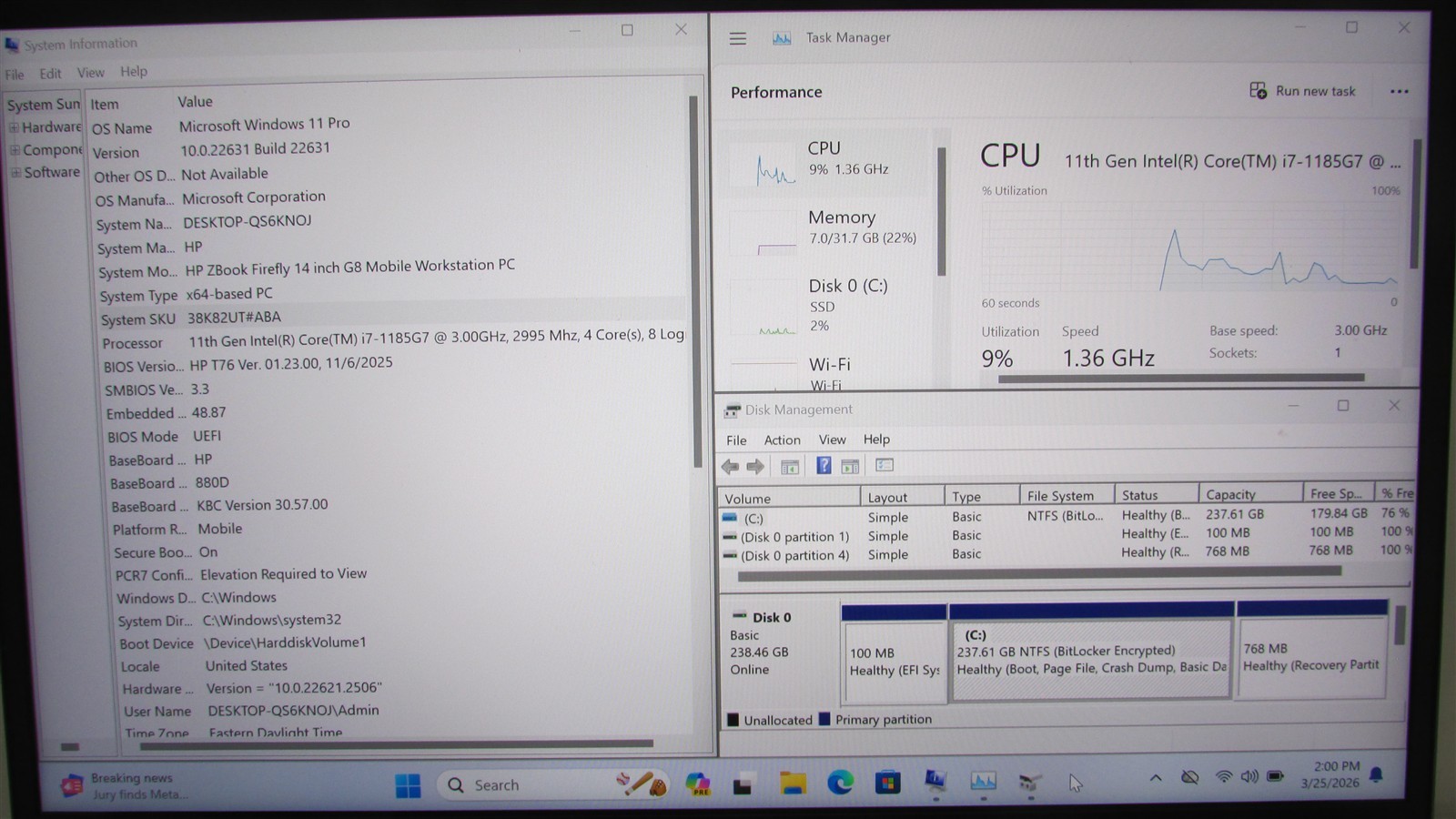This screenshot has width=1456, height=819.
Task: Select (Disk 0 partition 4) volume row
Action: (1065, 554)
